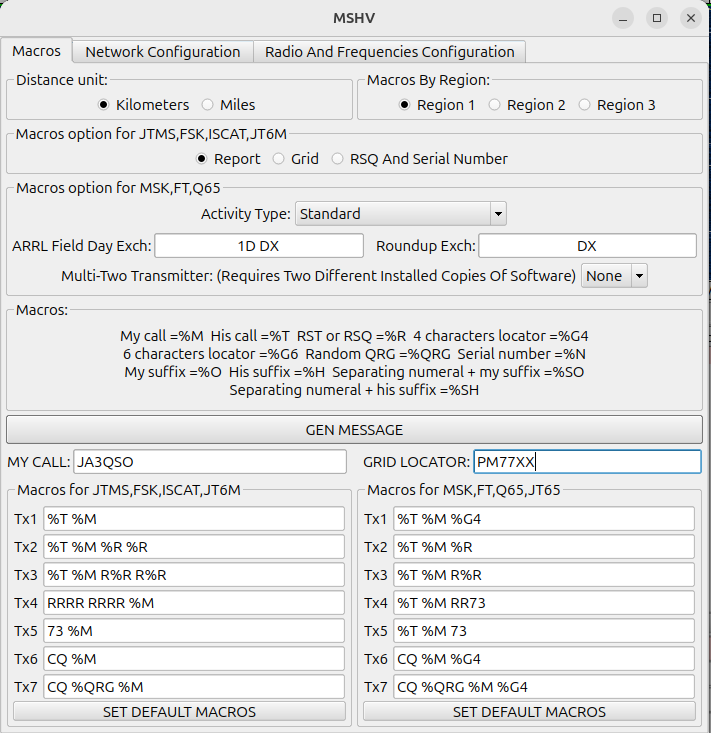This screenshot has height=733, width=711.
Task: Click the GRID LOCATOR input field
Action: [x=588, y=462]
